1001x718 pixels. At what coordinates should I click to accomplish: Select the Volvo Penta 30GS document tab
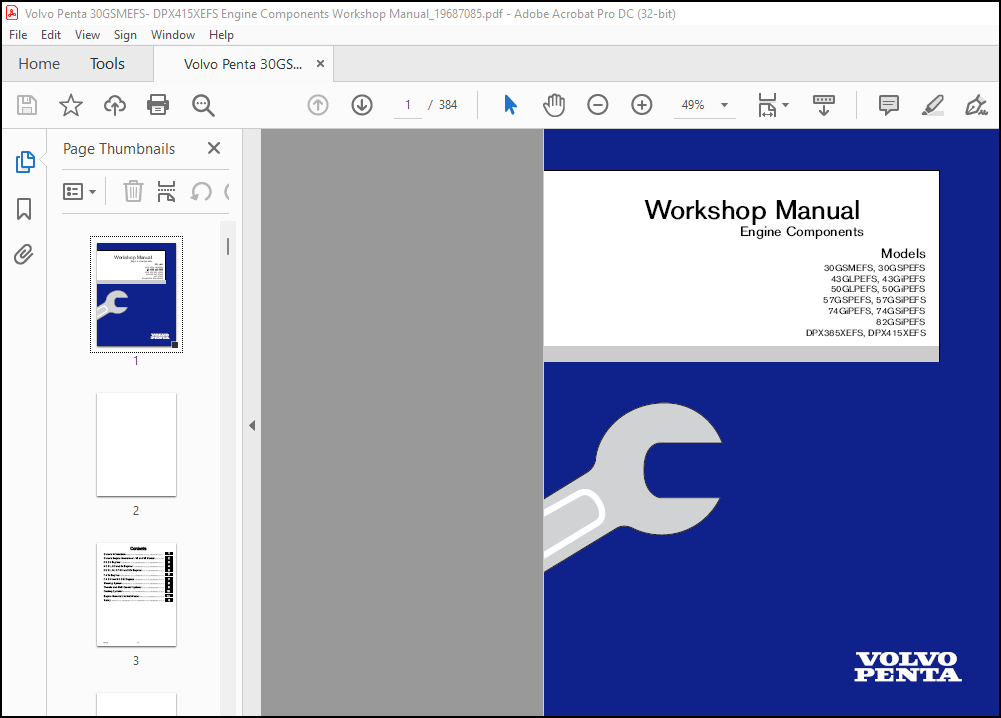[x=243, y=64]
